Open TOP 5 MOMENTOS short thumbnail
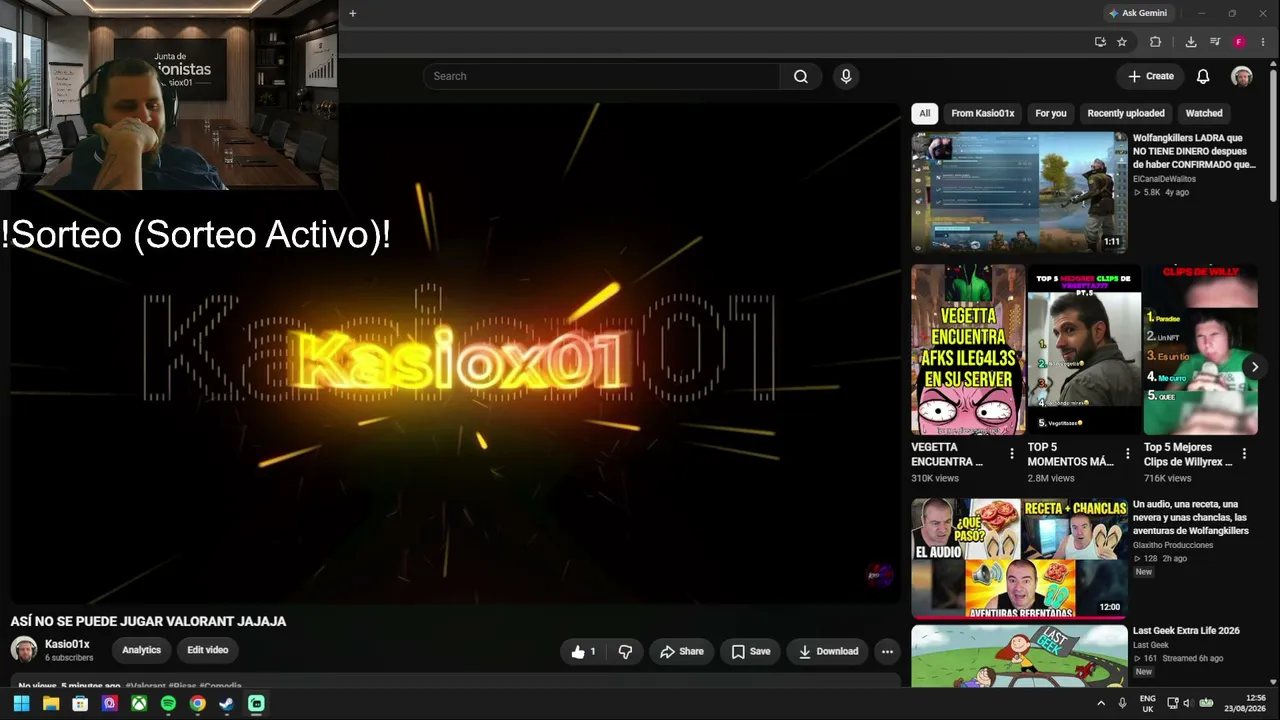Viewport: 1280px width, 720px height. (x=1084, y=350)
